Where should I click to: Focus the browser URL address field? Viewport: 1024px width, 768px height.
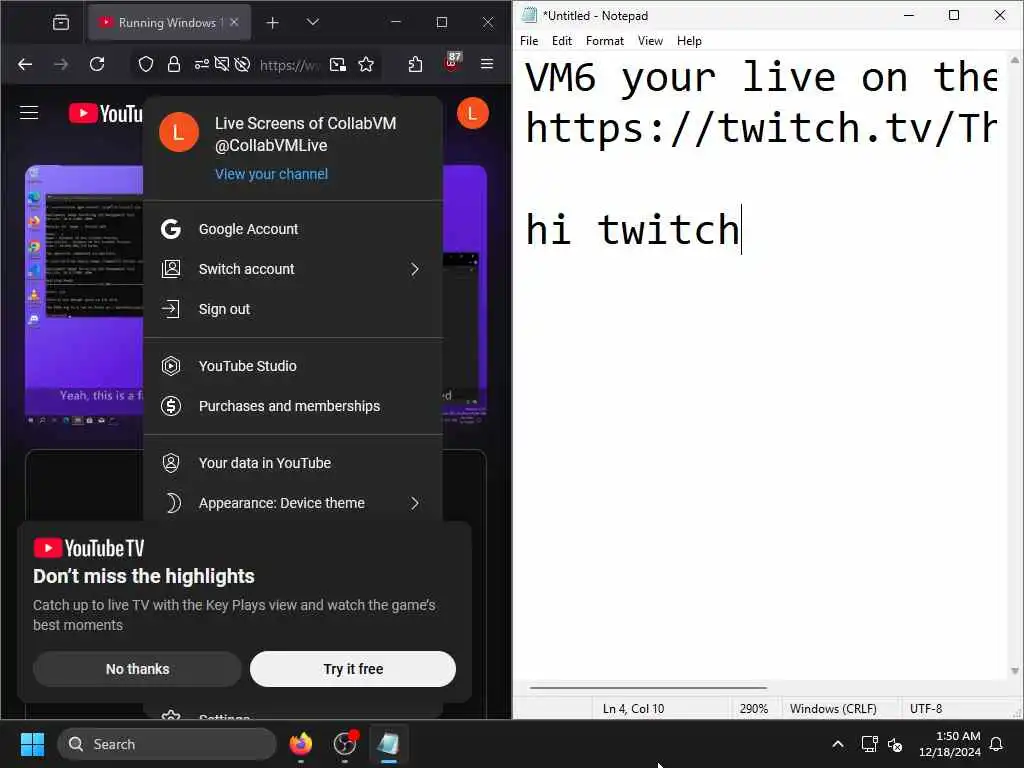tap(289, 65)
